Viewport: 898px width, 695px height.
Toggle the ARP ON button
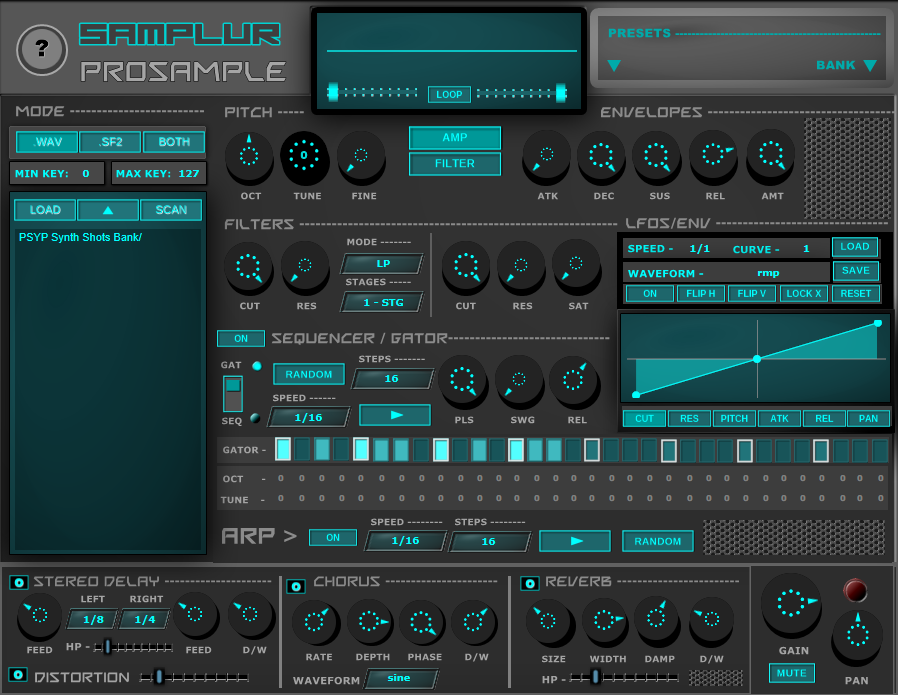pos(333,538)
